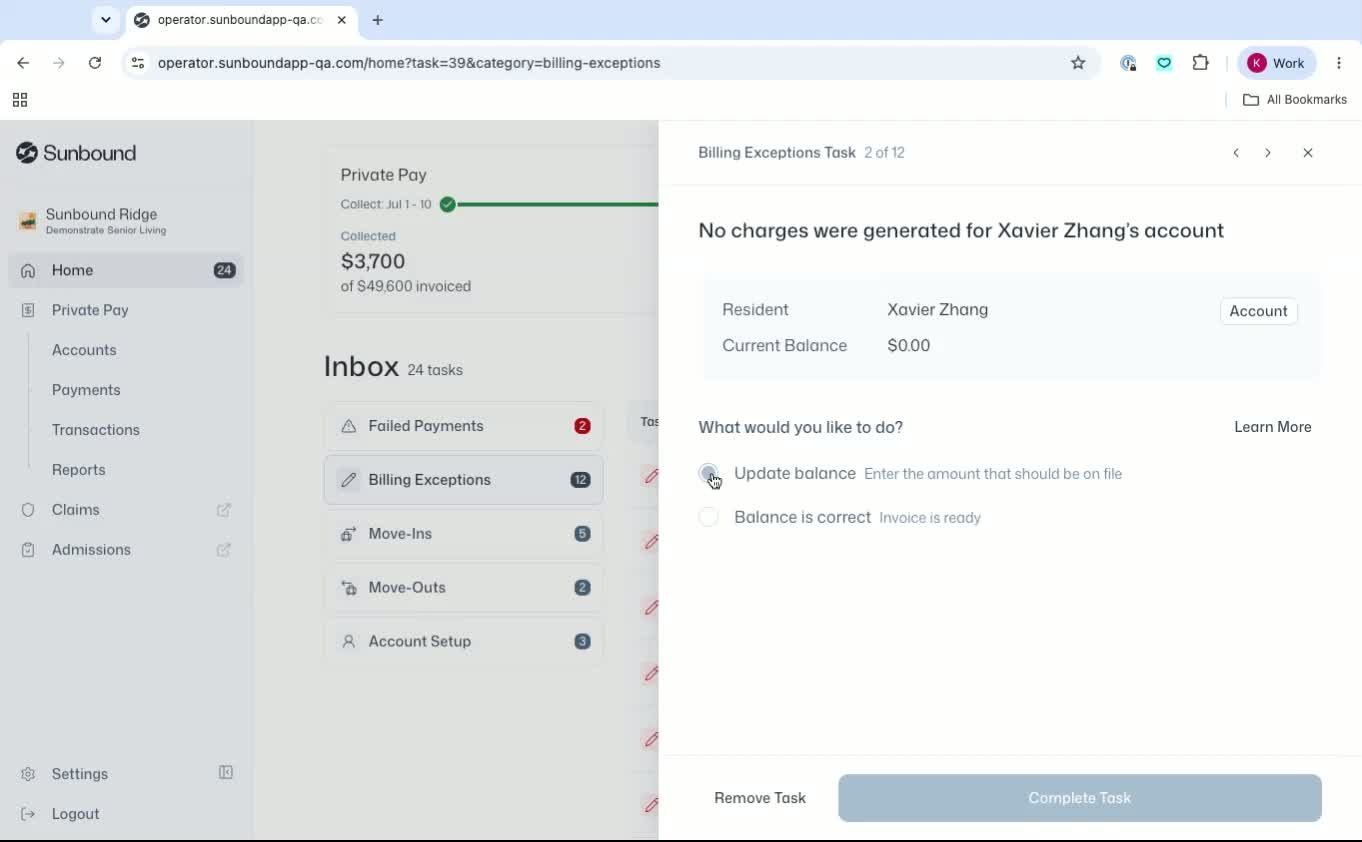Reload the page
1362x842 pixels.
point(95,63)
